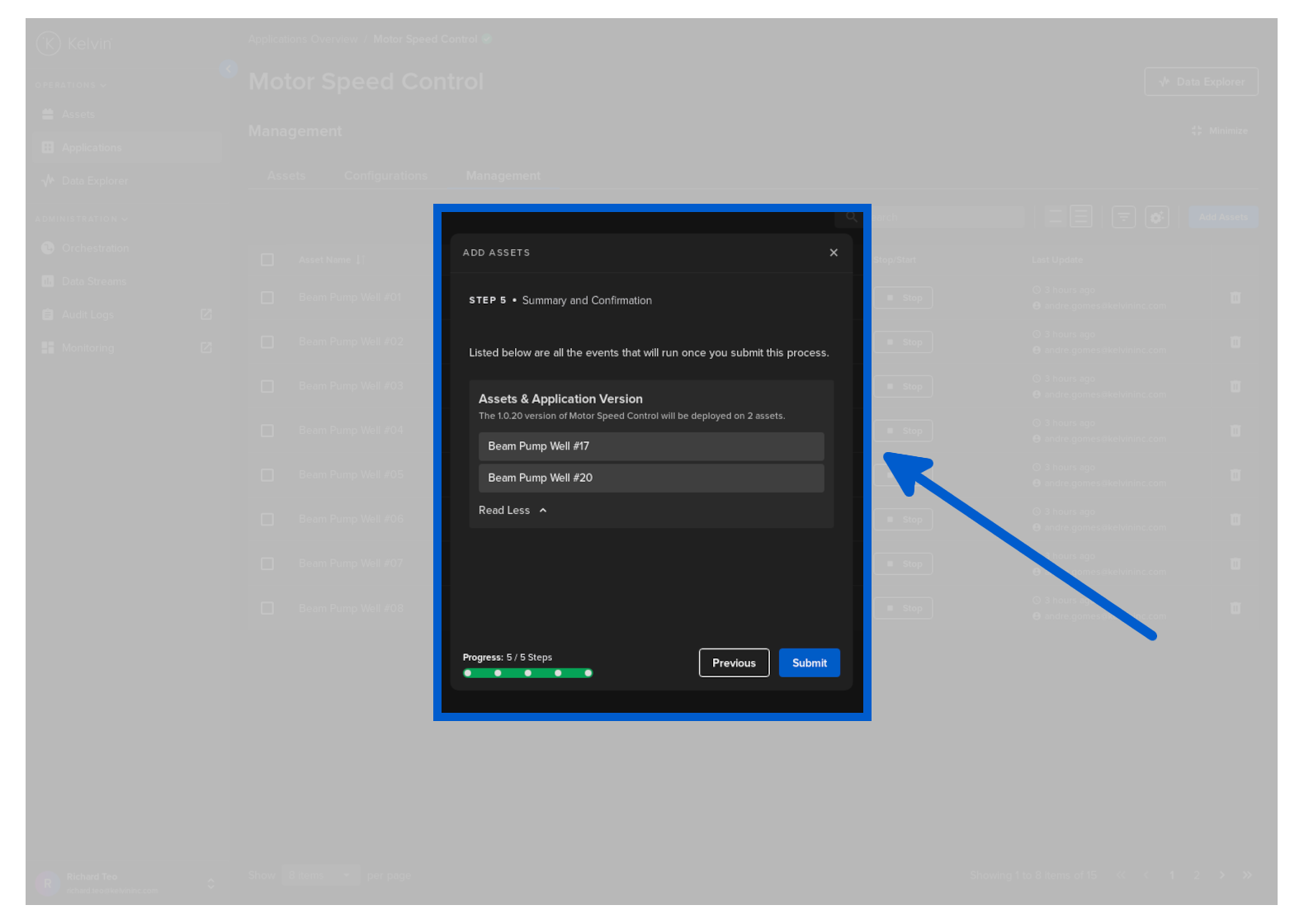Collapse the list with Read Less

(512, 511)
